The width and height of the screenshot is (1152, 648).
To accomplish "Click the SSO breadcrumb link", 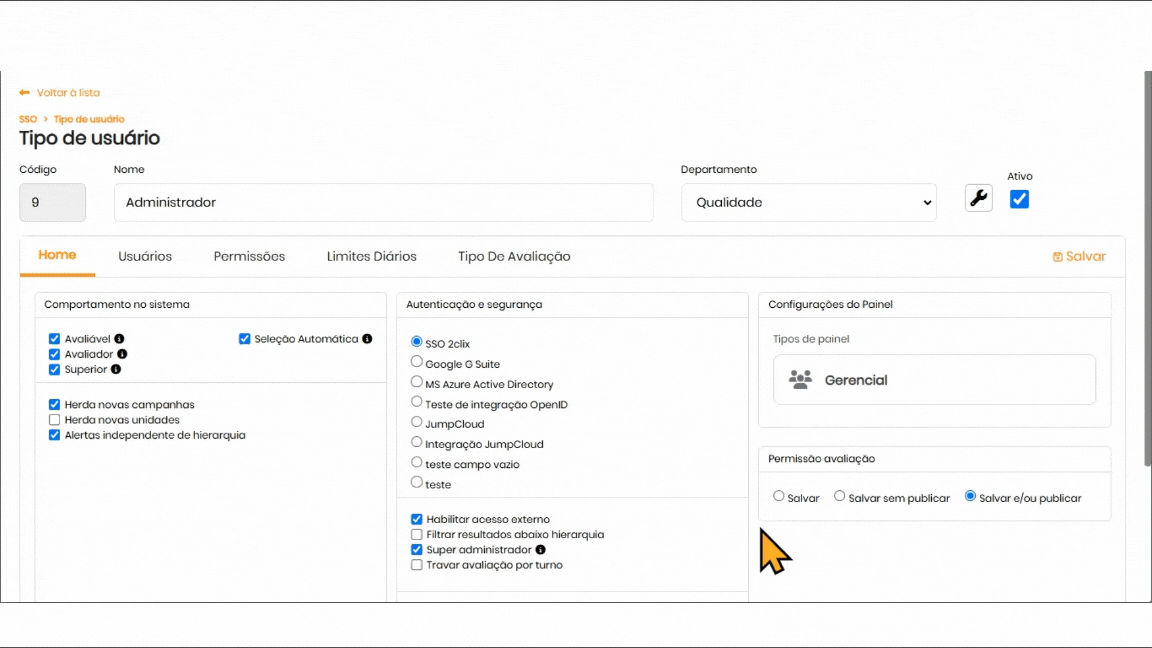I will pos(28,119).
